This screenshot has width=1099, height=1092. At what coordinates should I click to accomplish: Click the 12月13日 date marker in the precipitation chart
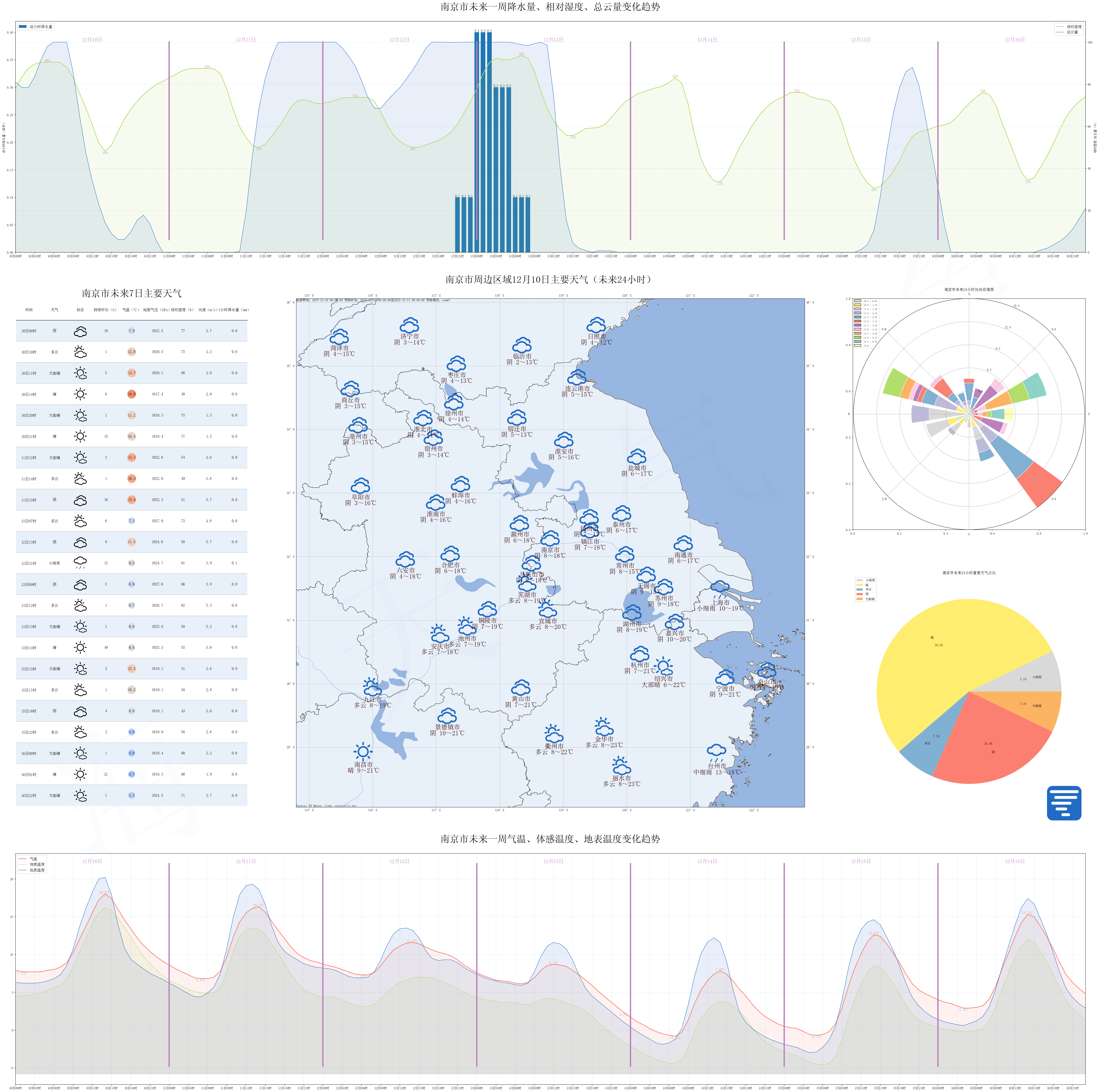tap(553, 40)
